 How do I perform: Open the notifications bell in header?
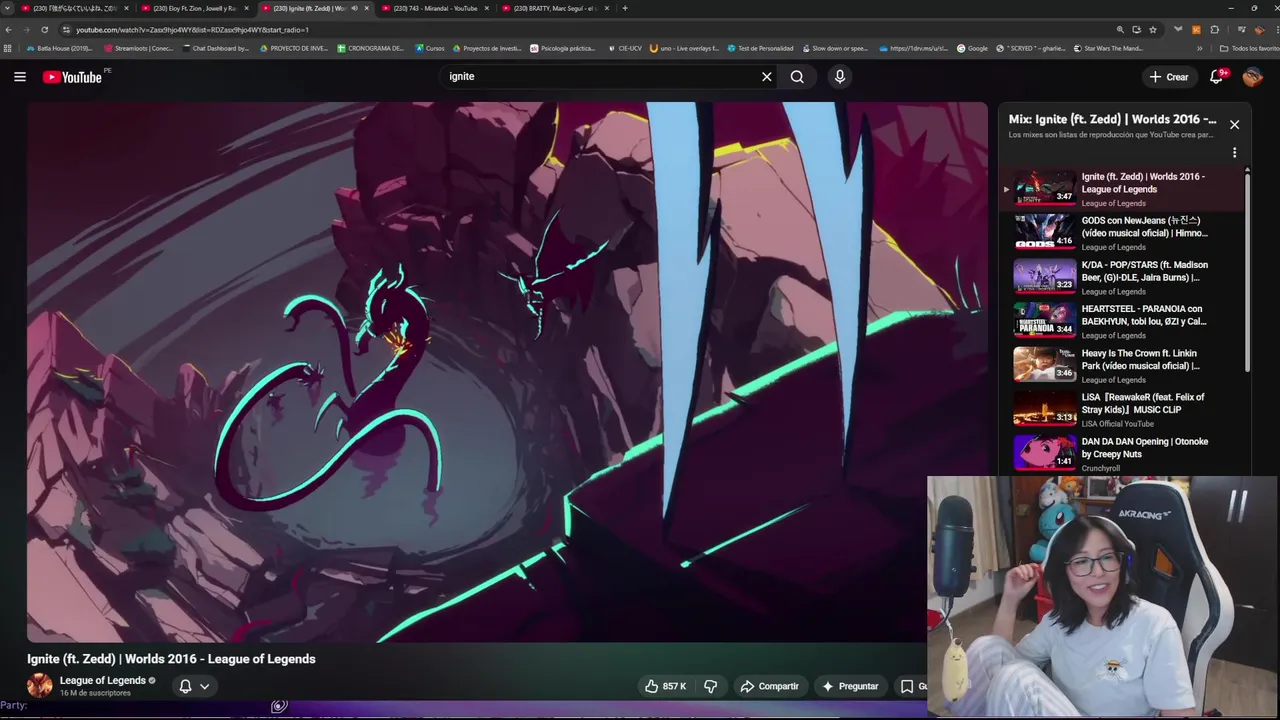[x=1217, y=76]
